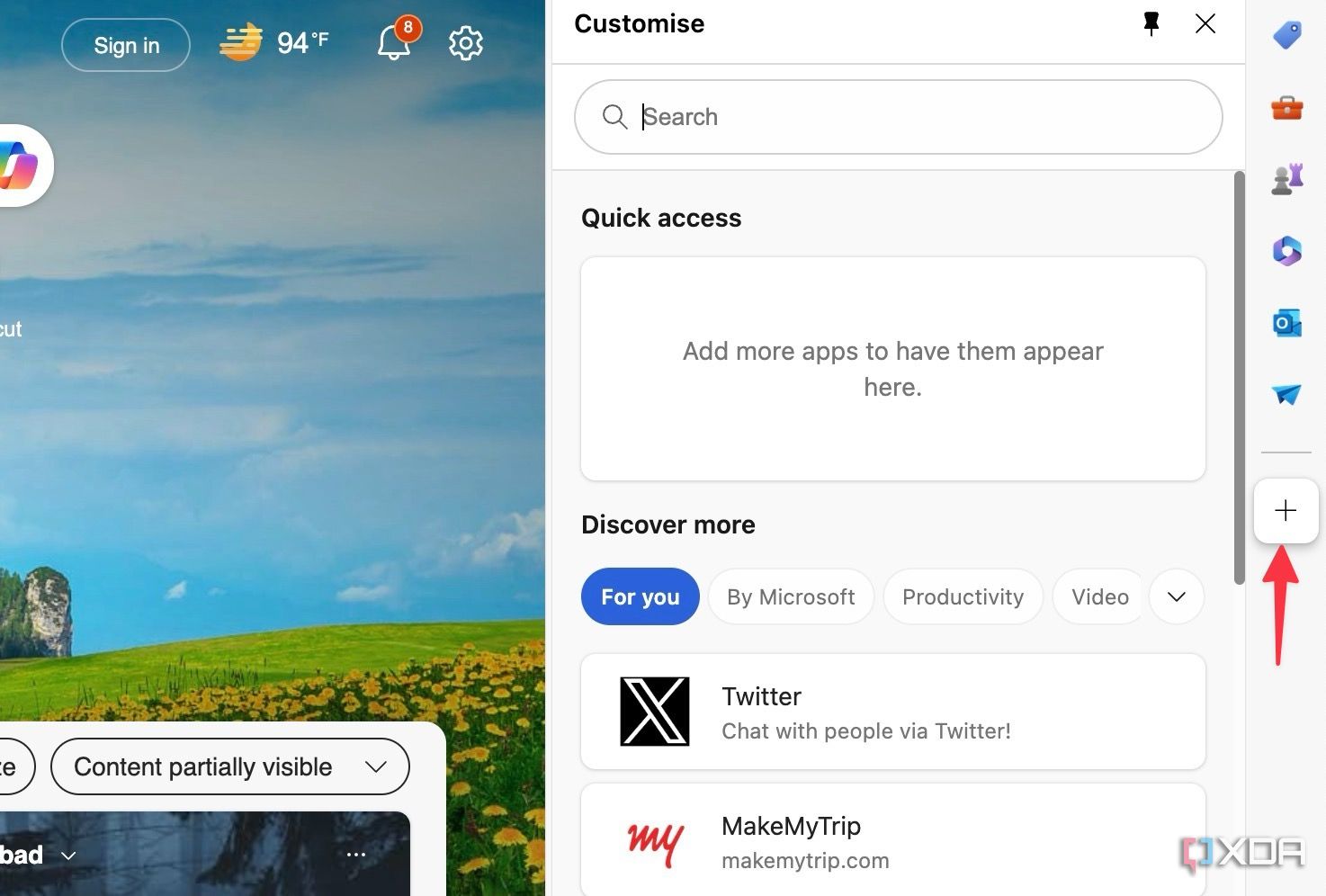Pin the Customise panel

pyautogui.click(x=1151, y=24)
